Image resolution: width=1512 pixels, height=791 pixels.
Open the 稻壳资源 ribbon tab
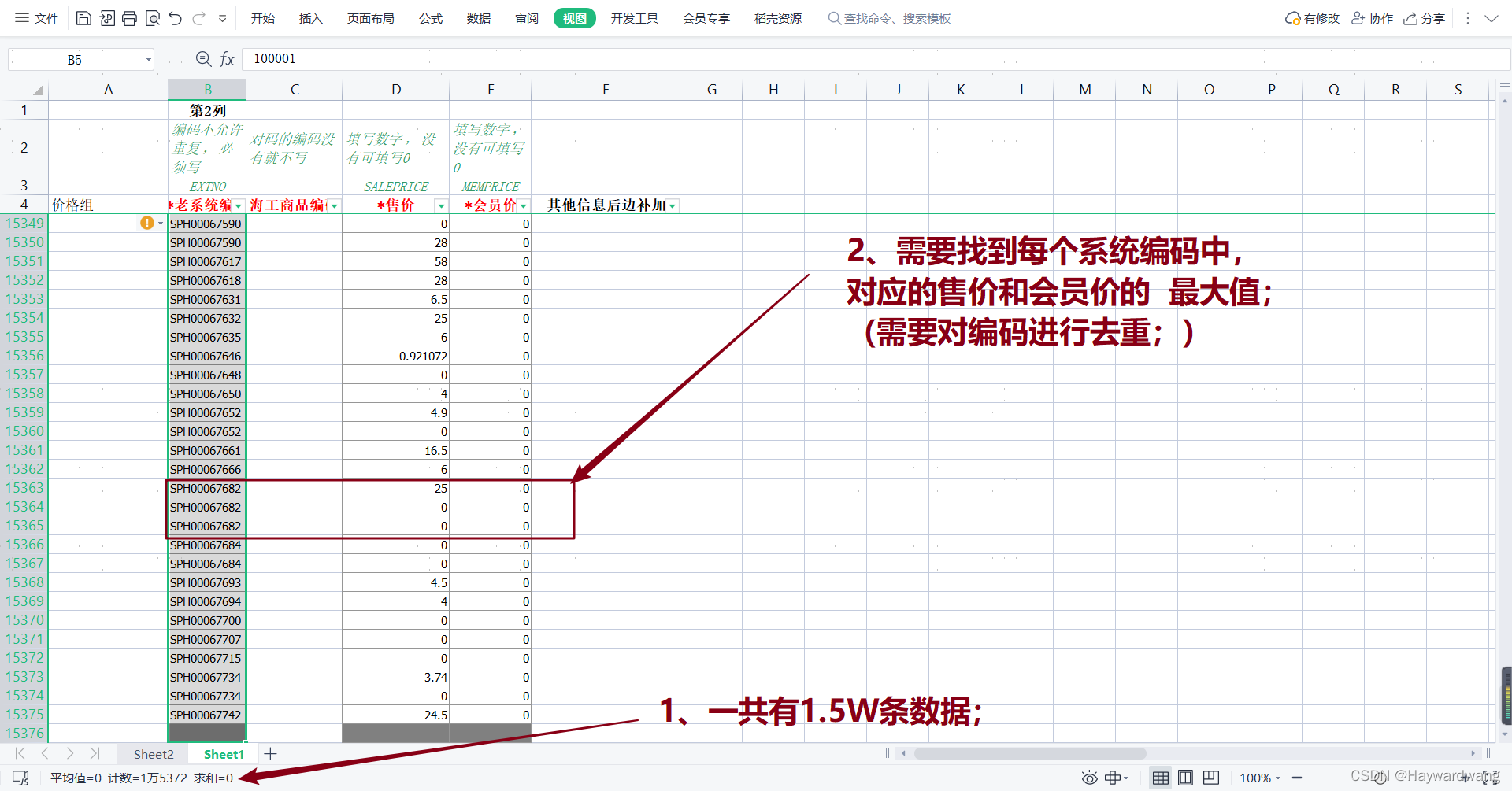coord(778,18)
